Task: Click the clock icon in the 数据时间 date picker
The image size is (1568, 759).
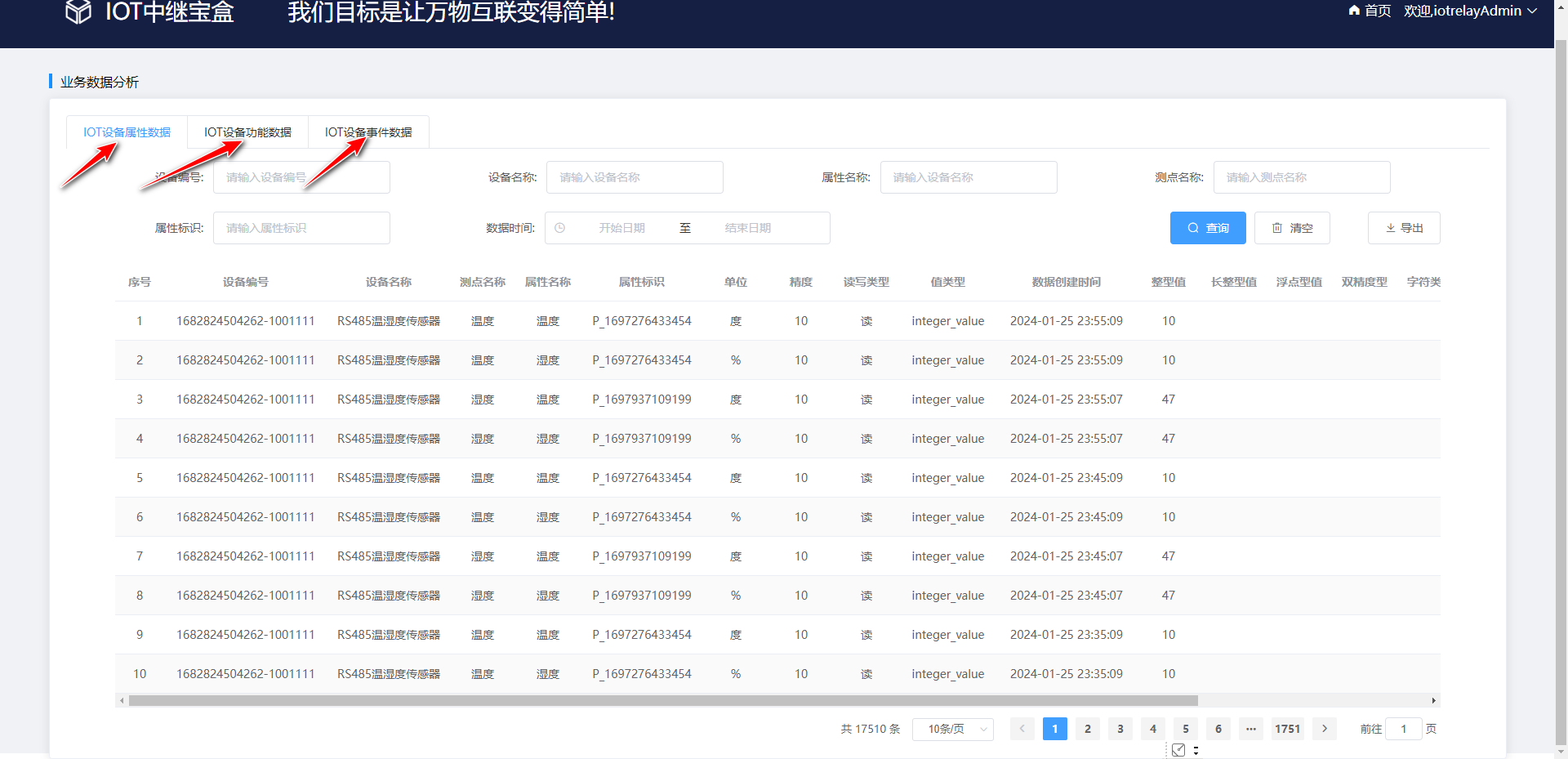Action: pyautogui.click(x=560, y=228)
